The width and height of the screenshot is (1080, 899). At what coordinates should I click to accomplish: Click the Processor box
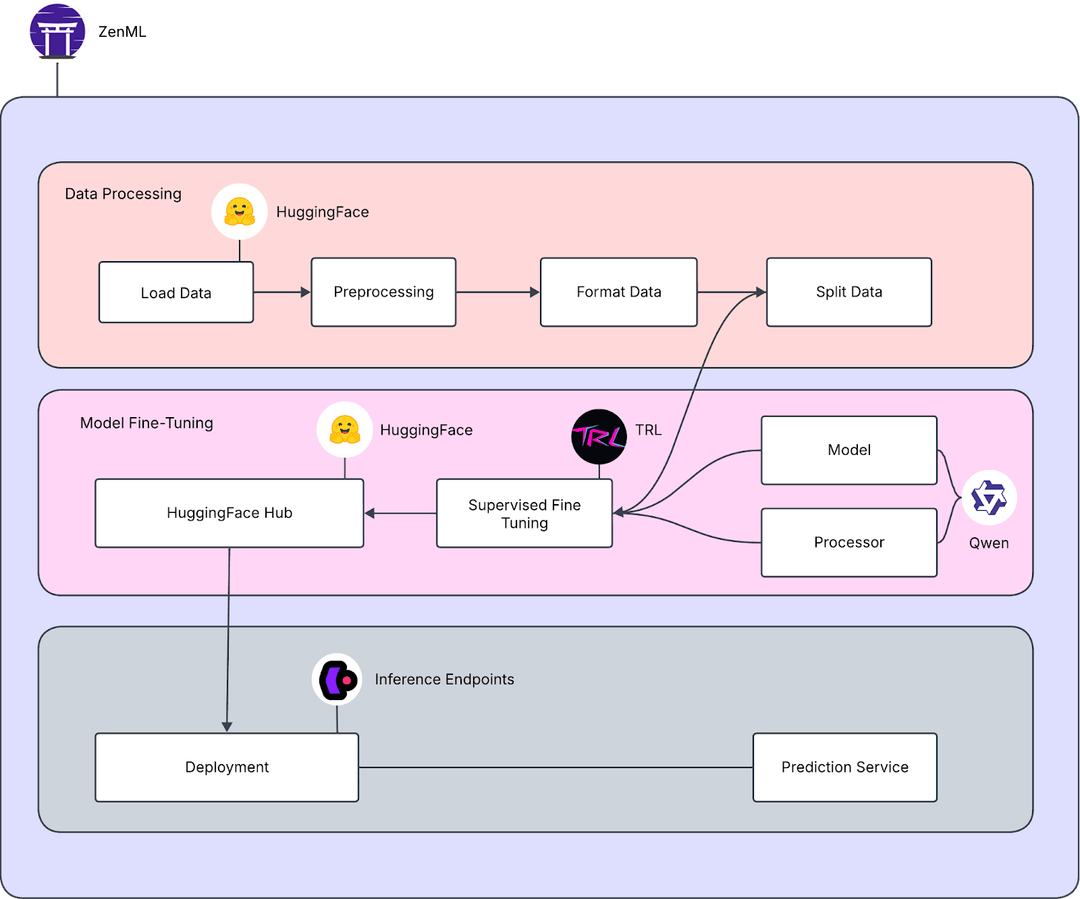pyautogui.click(x=849, y=542)
